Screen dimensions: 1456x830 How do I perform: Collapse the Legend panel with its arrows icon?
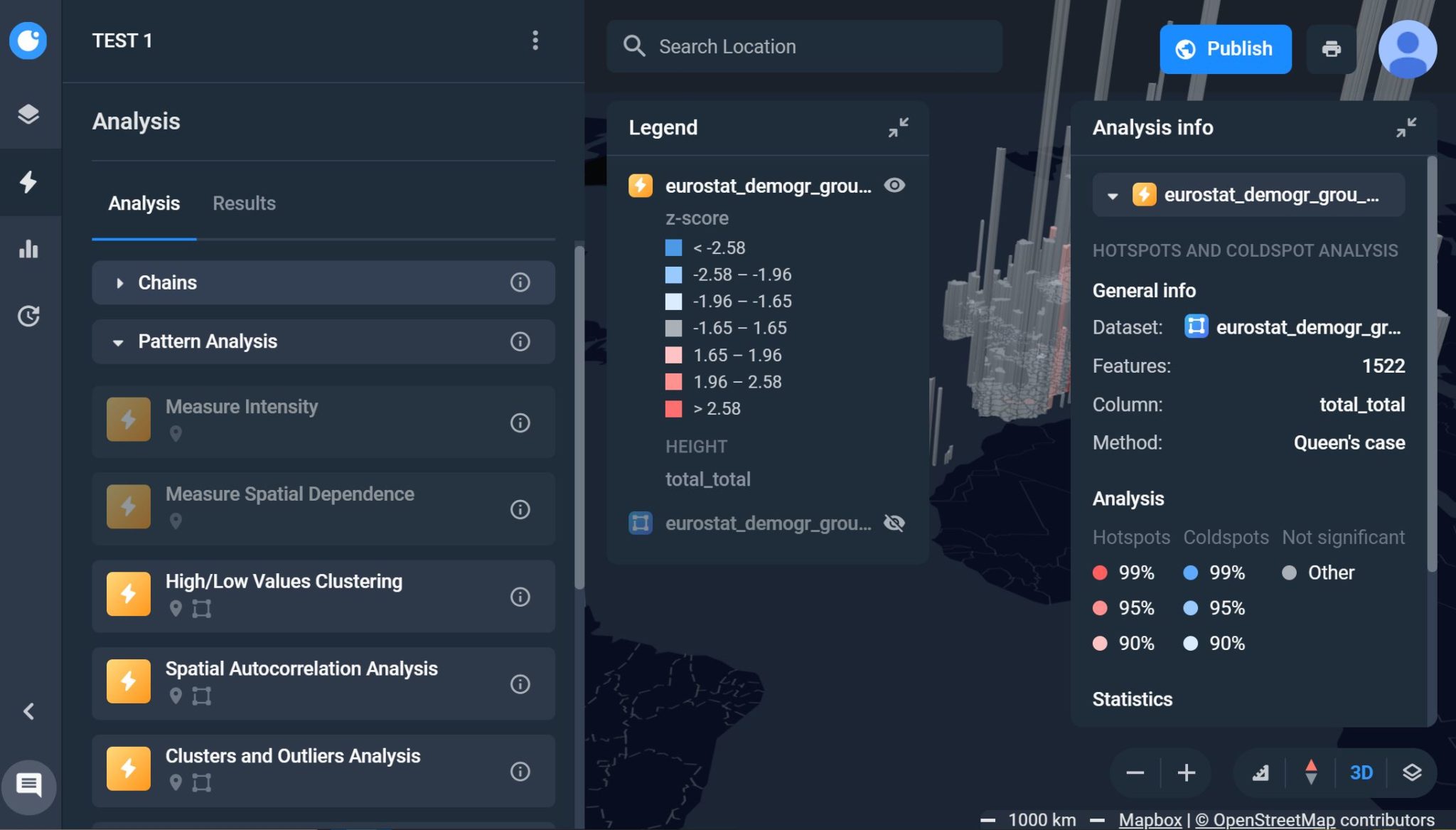(899, 127)
